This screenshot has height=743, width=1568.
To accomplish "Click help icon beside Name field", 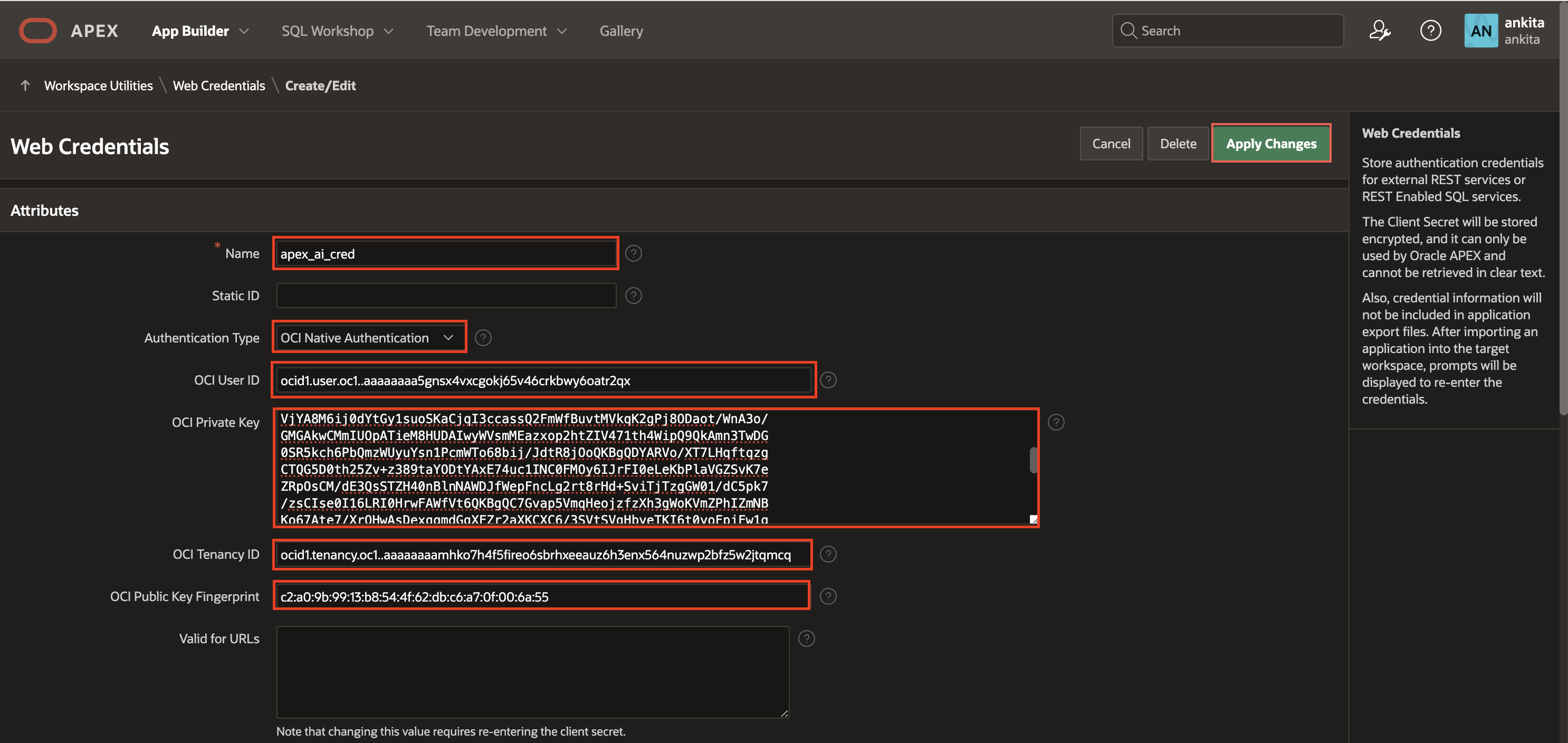I will [633, 253].
